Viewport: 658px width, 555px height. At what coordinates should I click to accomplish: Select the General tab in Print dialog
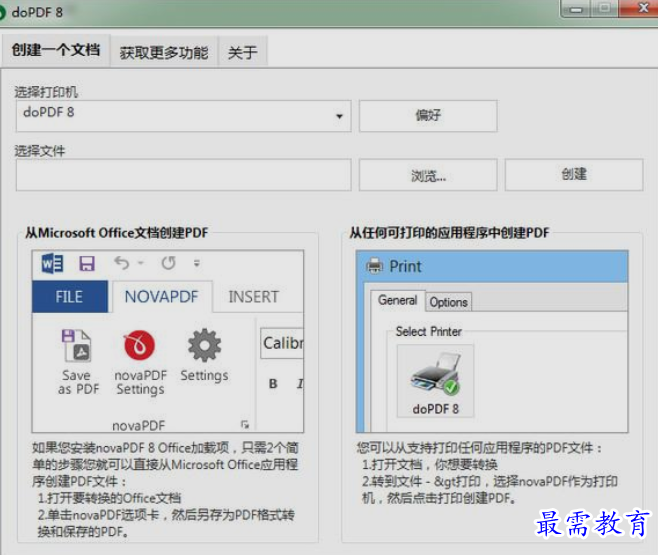pos(397,300)
